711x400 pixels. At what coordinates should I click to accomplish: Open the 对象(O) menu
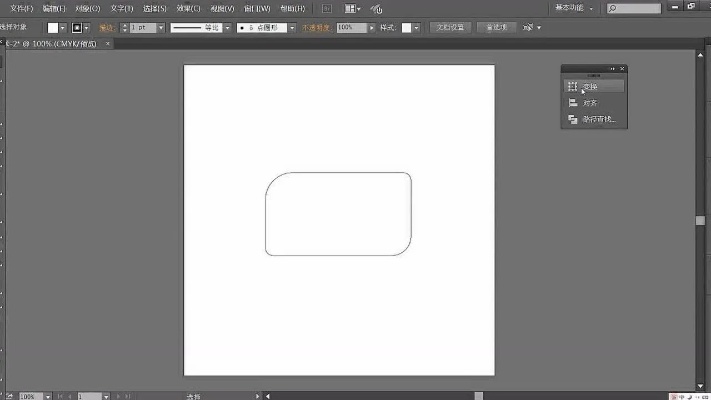click(88, 9)
